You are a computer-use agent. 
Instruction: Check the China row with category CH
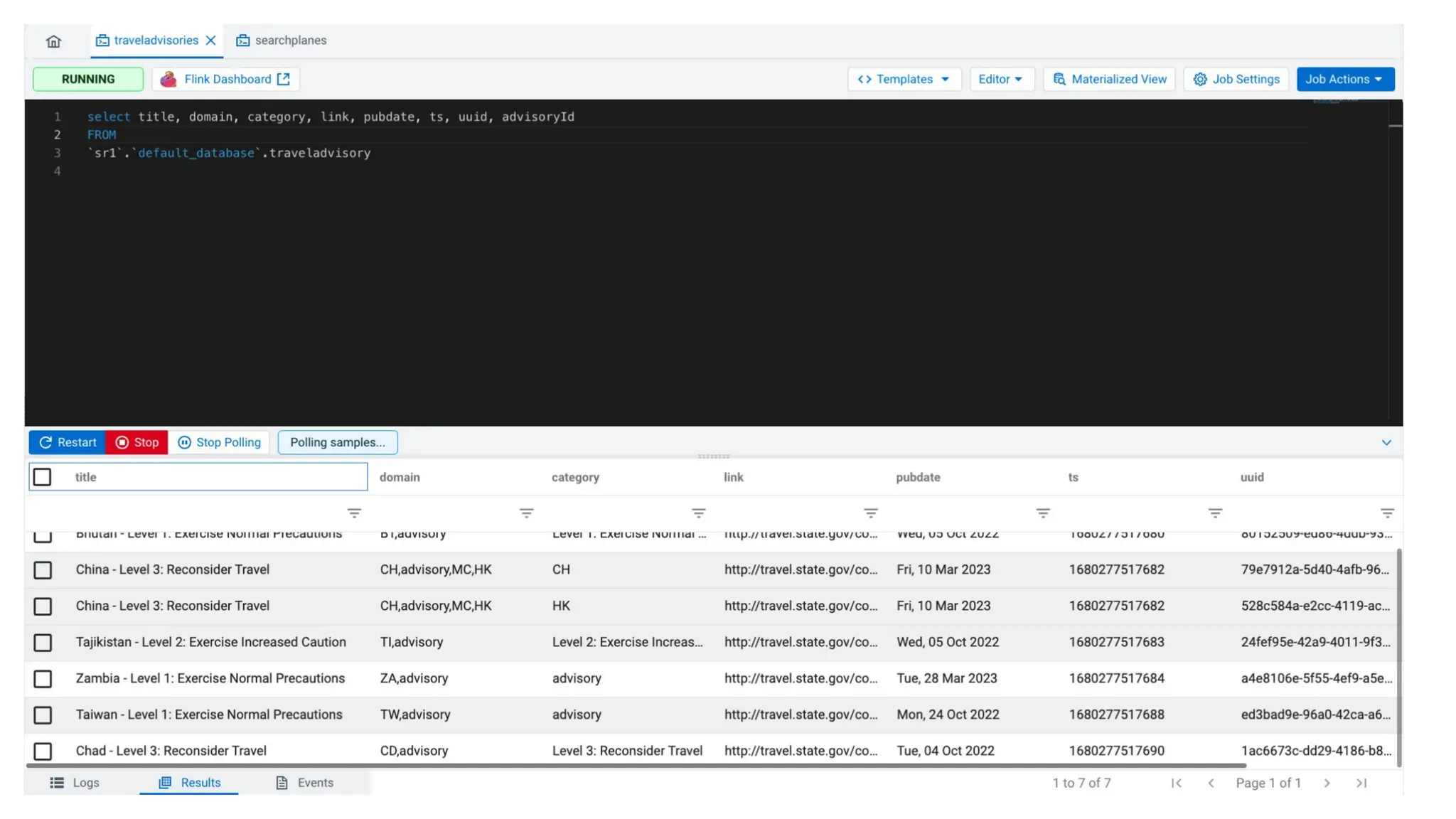click(43, 570)
